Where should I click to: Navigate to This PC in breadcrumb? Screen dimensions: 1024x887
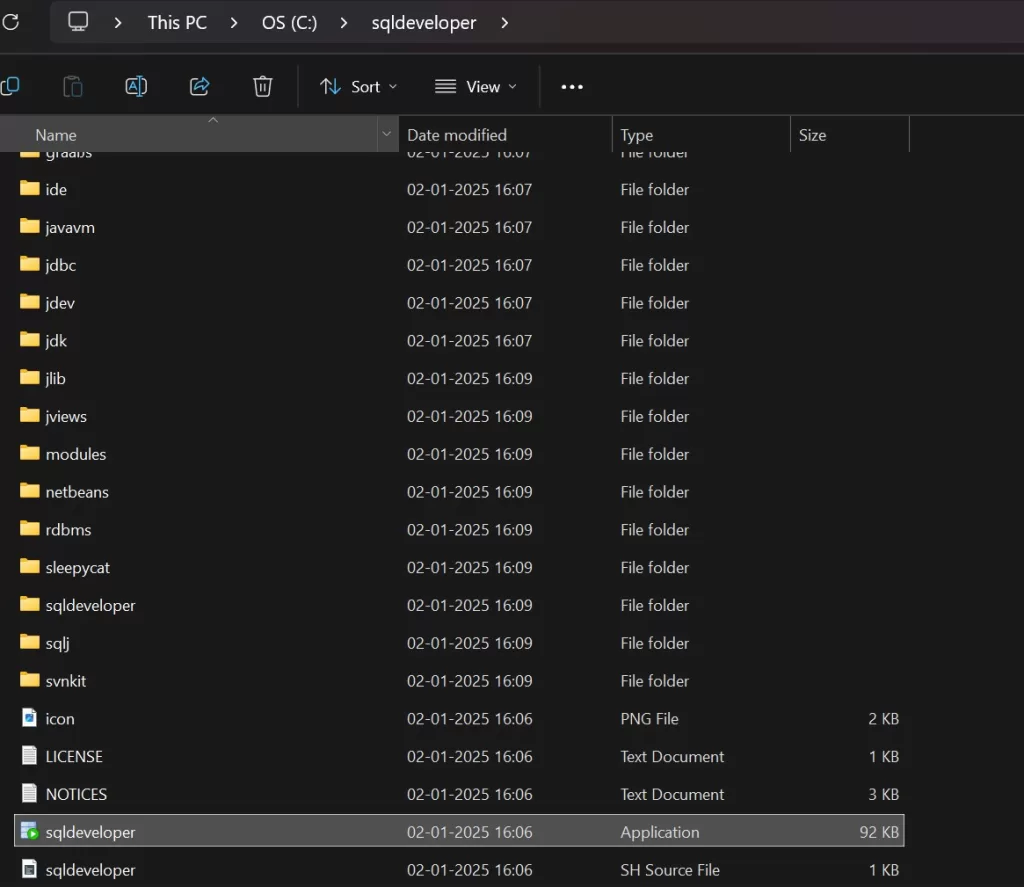tap(177, 22)
